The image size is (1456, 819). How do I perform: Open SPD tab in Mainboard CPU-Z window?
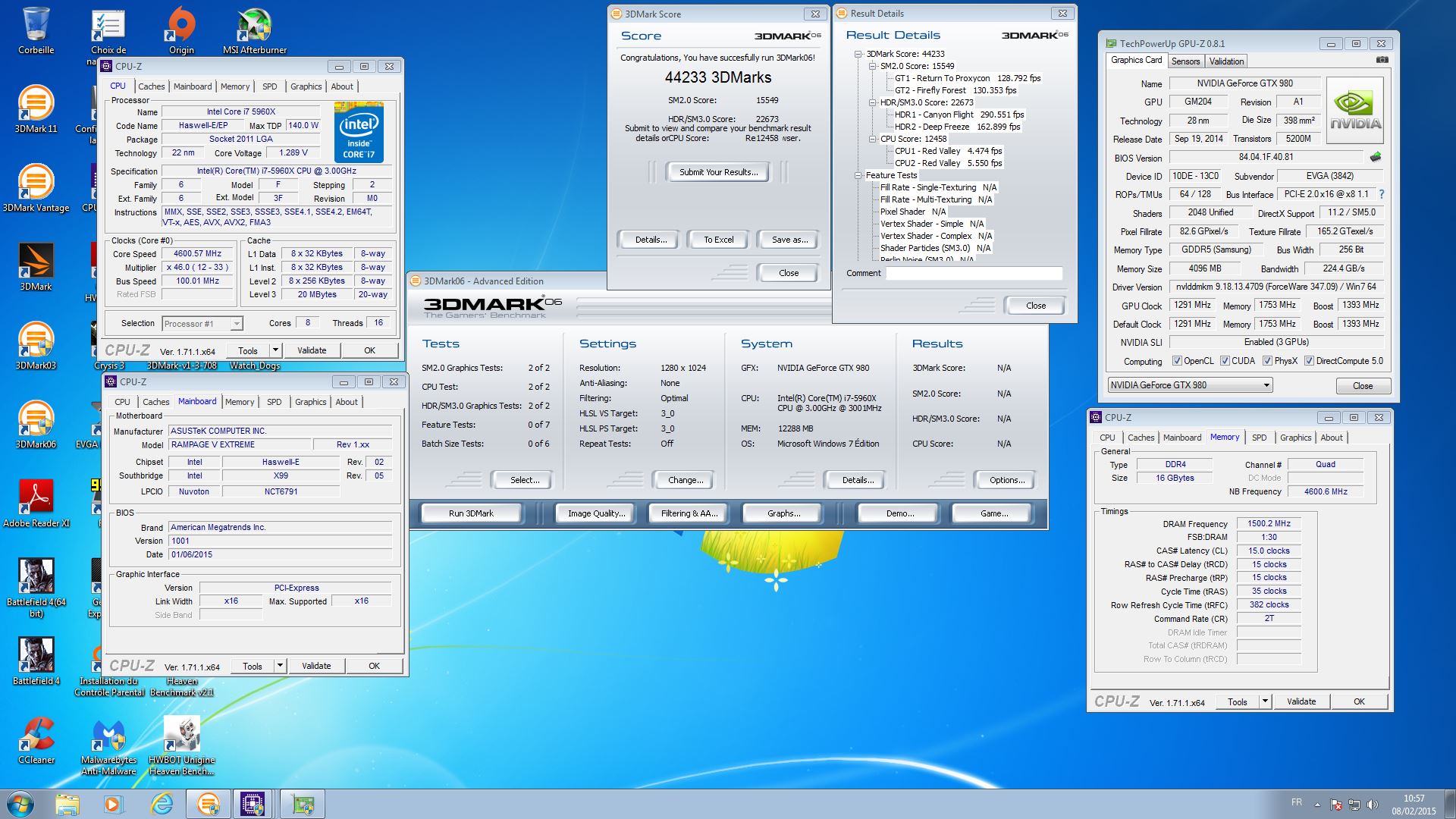point(275,402)
